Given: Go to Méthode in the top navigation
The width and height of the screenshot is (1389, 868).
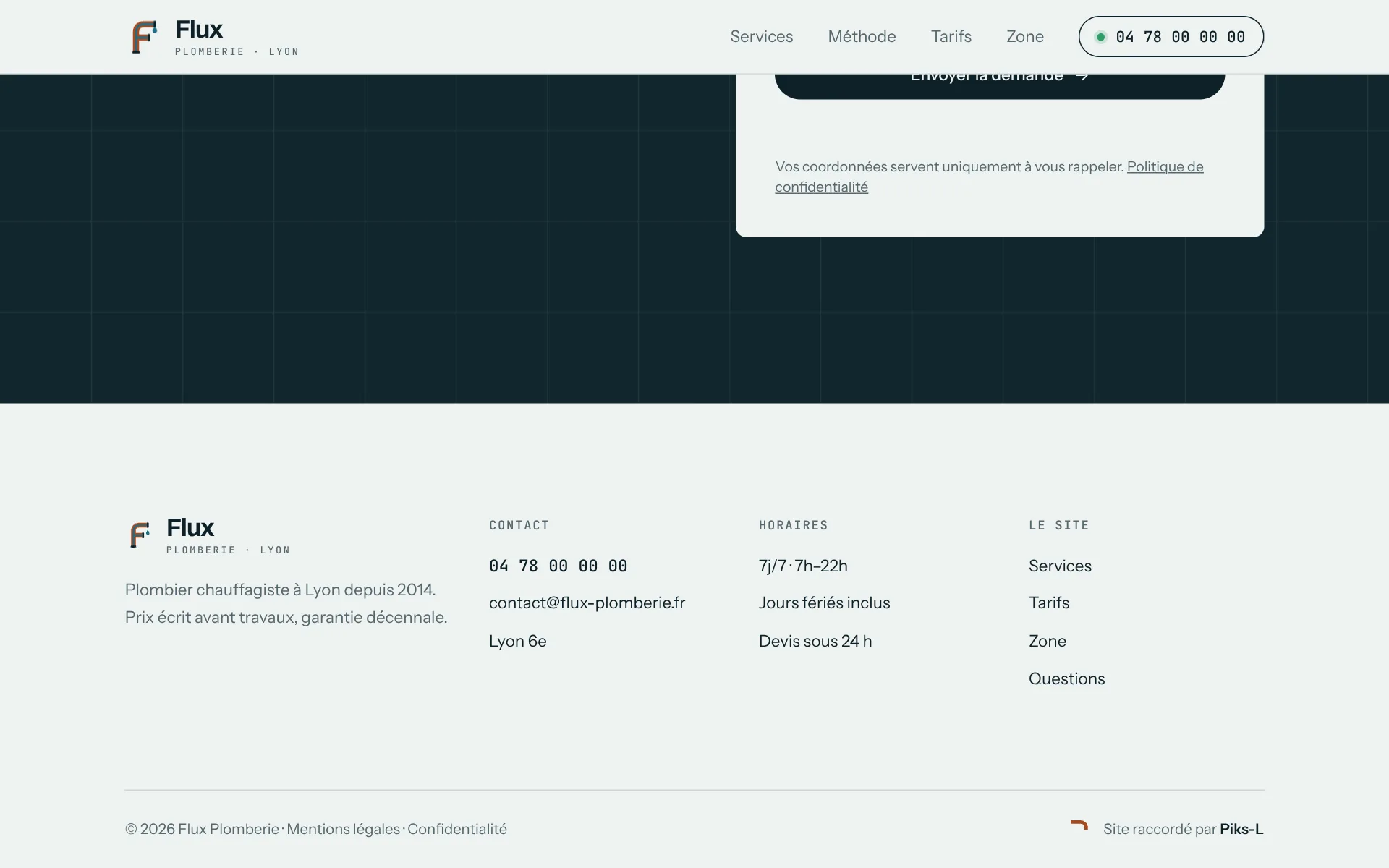Looking at the screenshot, I should click(862, 36).
